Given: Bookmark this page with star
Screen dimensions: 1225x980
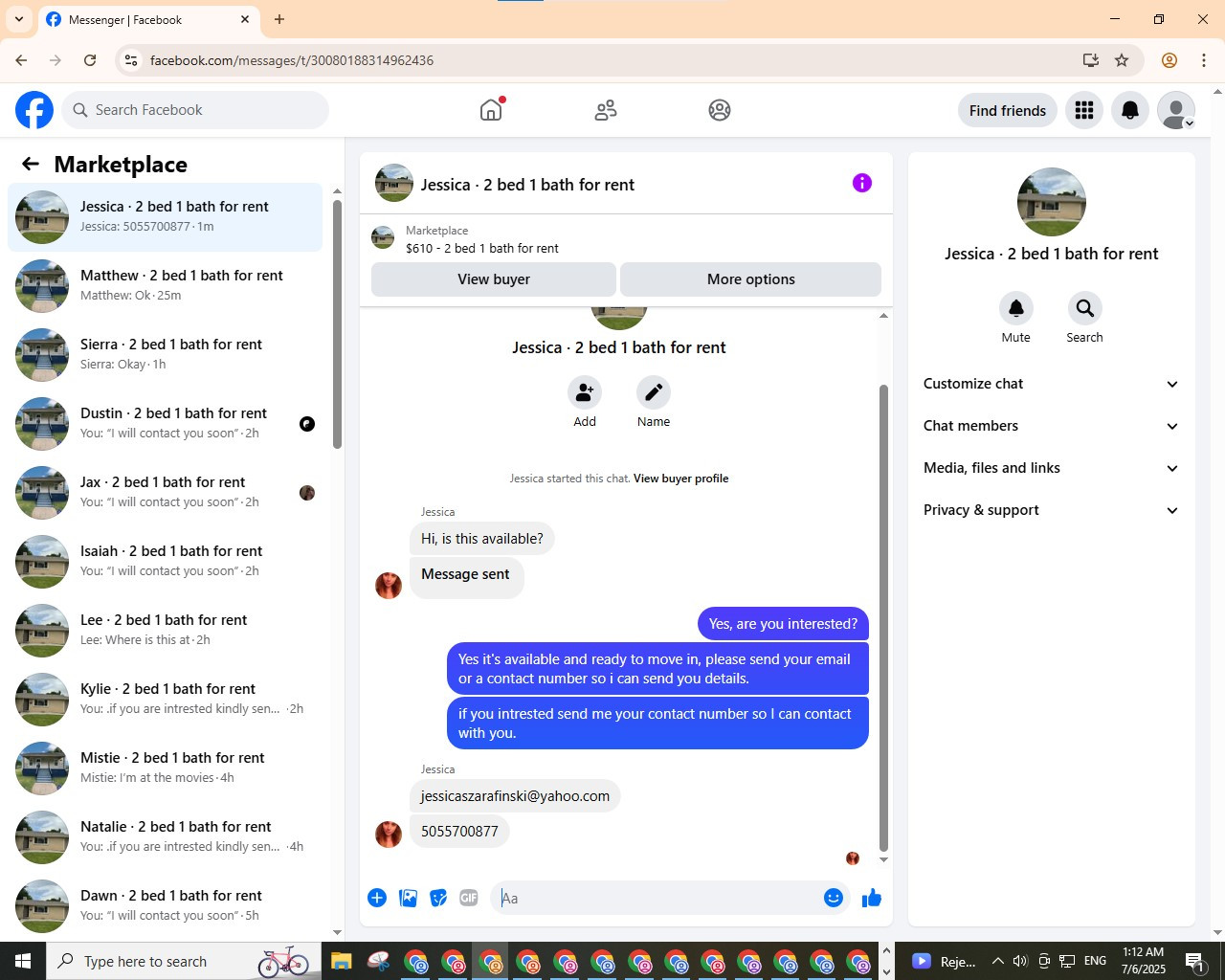Looking at the screenshot, I should (1122, 60).
